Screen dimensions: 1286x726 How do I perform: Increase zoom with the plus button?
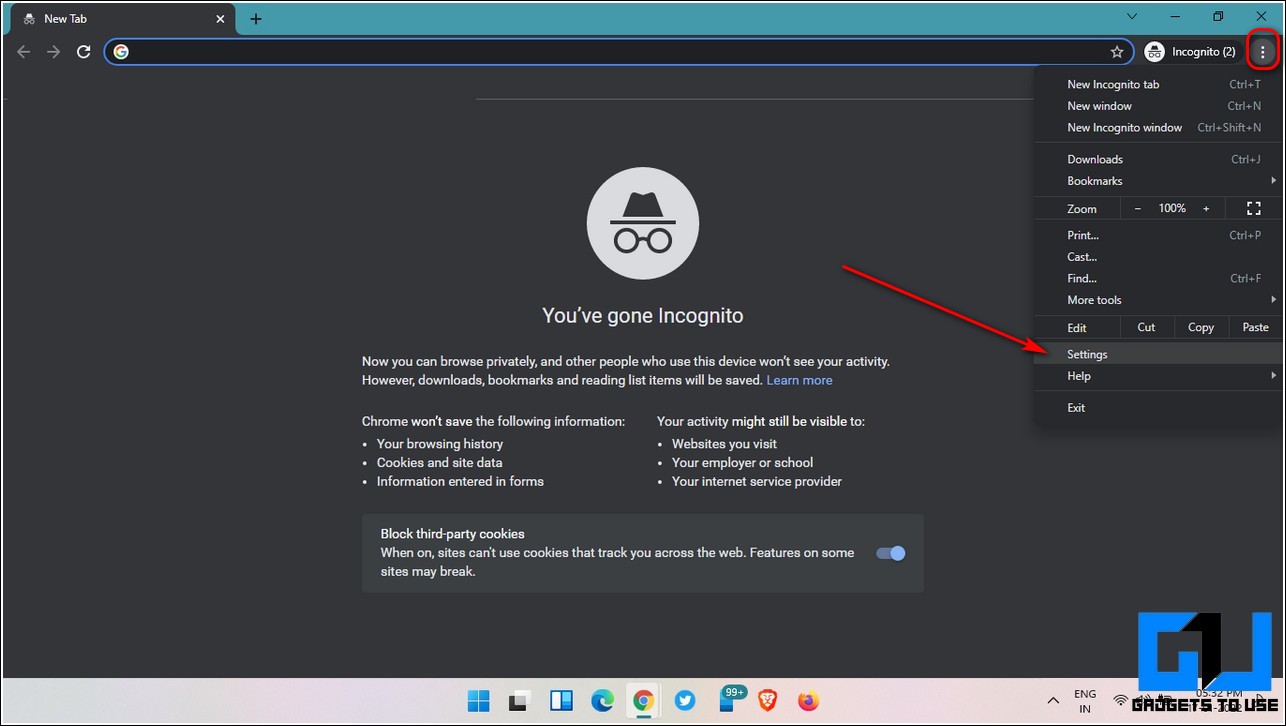coord(1206,208)
